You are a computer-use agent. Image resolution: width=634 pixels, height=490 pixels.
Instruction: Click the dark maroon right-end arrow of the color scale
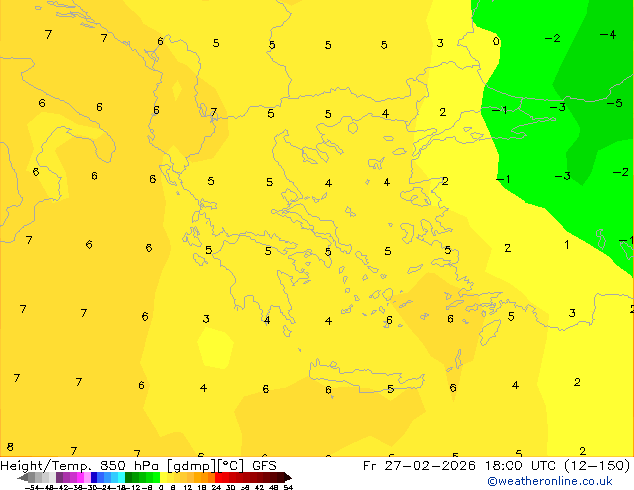pyautogui.click(x=288, y=477)
